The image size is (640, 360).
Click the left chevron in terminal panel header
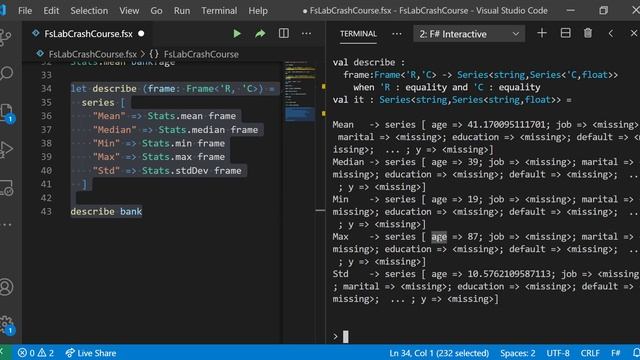(x=611, y=33)
